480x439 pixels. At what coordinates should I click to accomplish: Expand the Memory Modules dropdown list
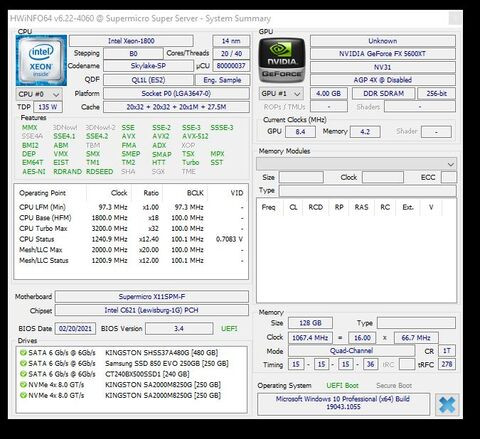356,164
